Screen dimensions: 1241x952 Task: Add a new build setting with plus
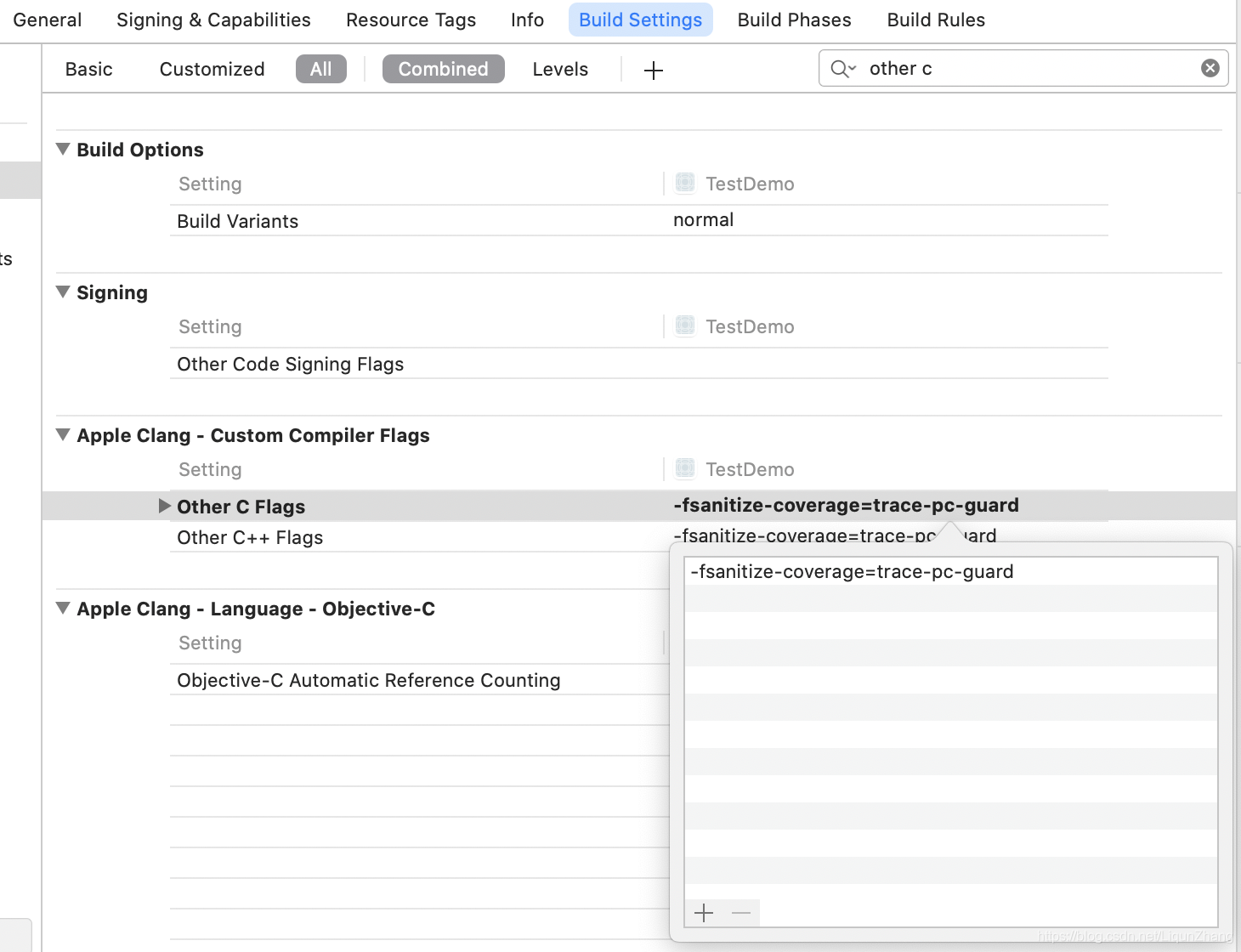point(654,71)
